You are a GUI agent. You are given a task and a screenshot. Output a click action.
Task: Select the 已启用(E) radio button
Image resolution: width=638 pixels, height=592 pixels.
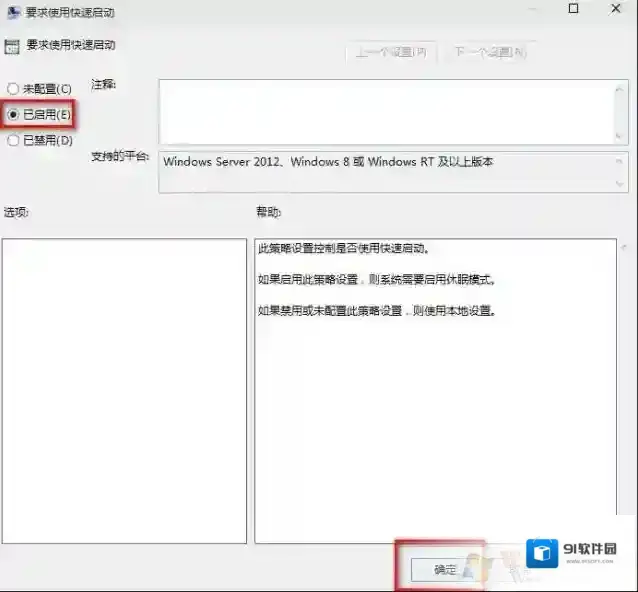[13, 115]
